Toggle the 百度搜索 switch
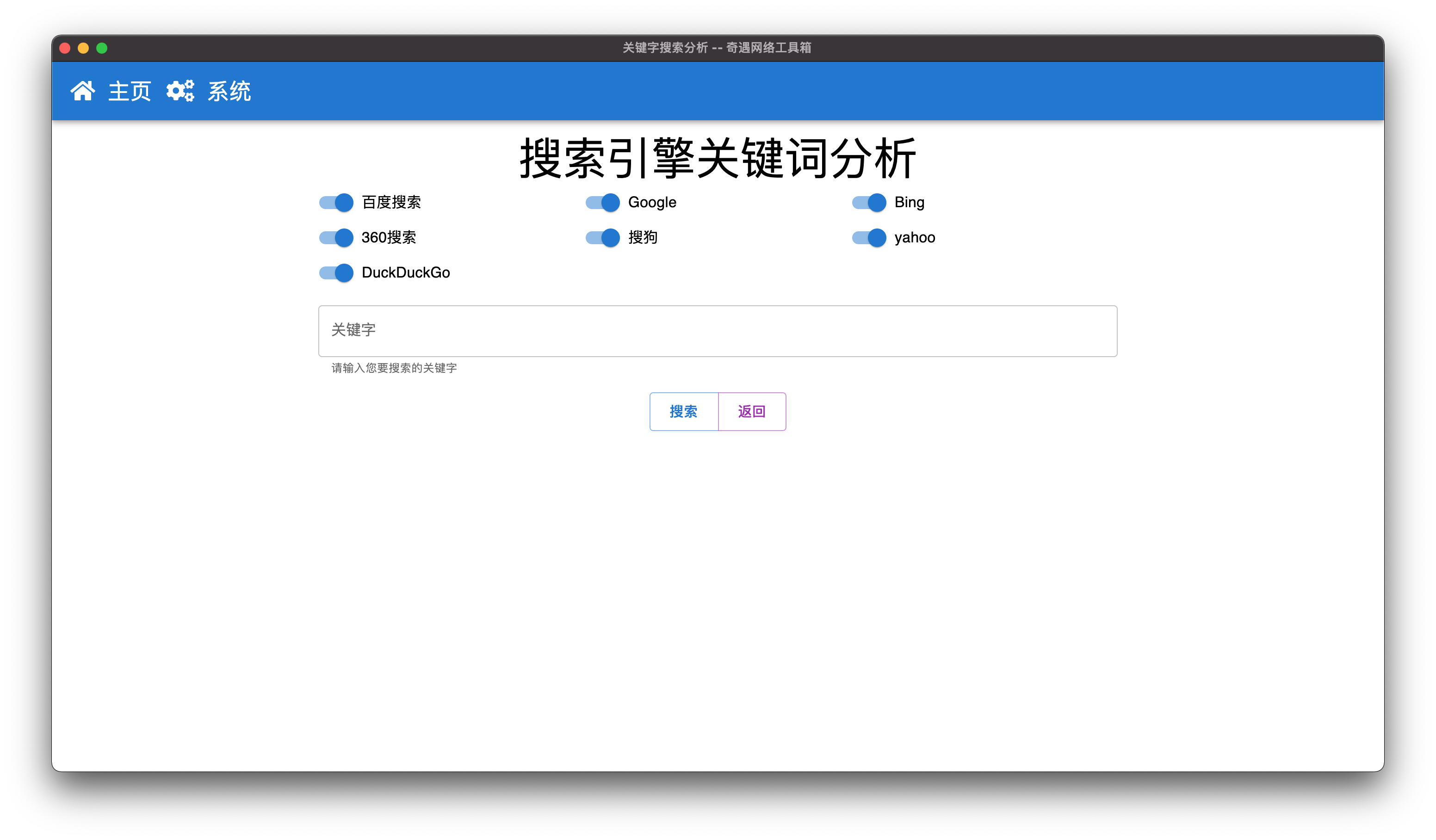The width and height of the screenshot is (1436, 840). pos(336,202)
